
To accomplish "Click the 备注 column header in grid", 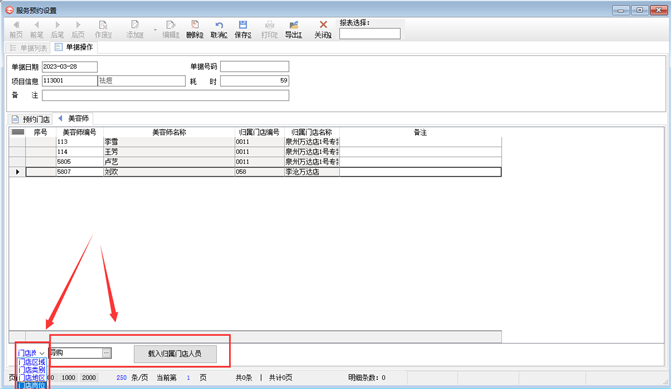I will tap(420, 132).
